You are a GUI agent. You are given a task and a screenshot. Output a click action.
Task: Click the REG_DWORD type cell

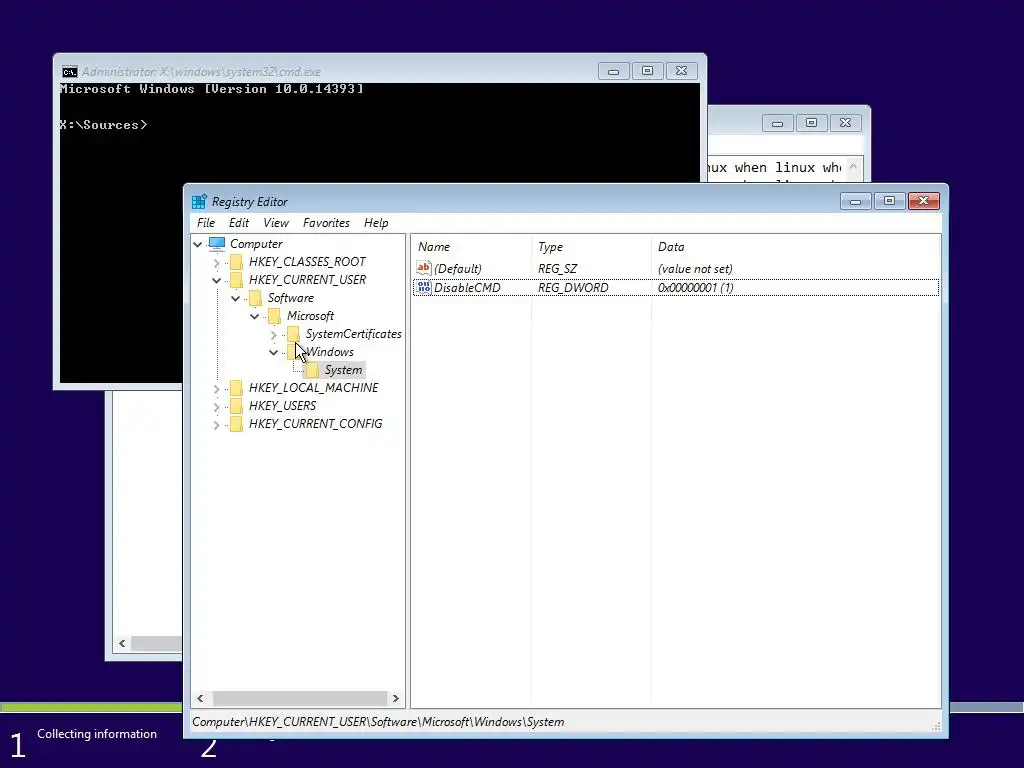573,287
